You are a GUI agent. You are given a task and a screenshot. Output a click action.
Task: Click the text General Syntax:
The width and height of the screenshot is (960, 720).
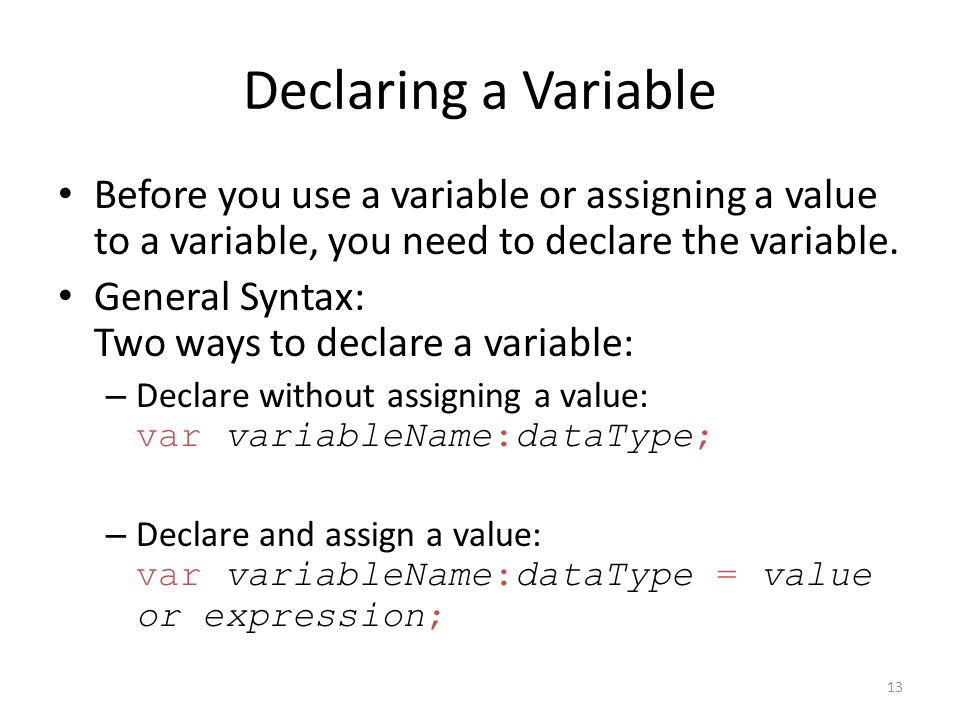click(229, 298)
